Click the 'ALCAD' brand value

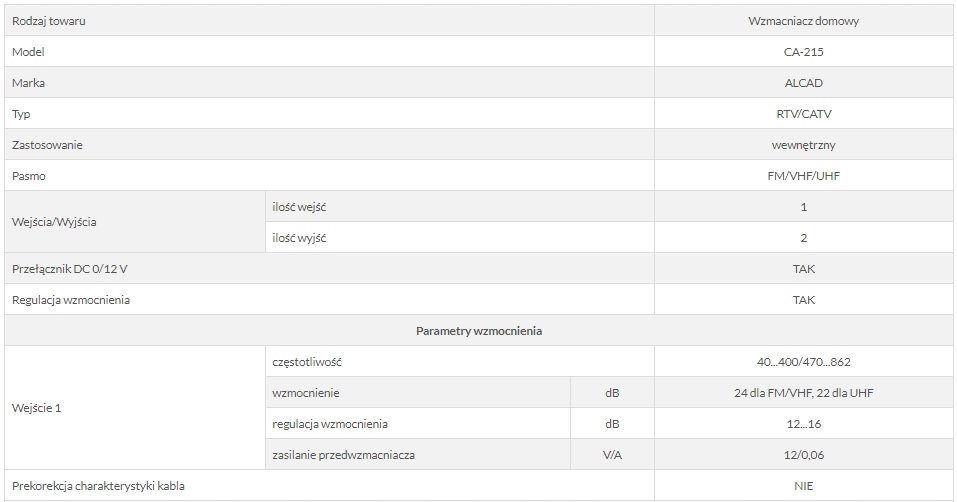pos(803,83)
